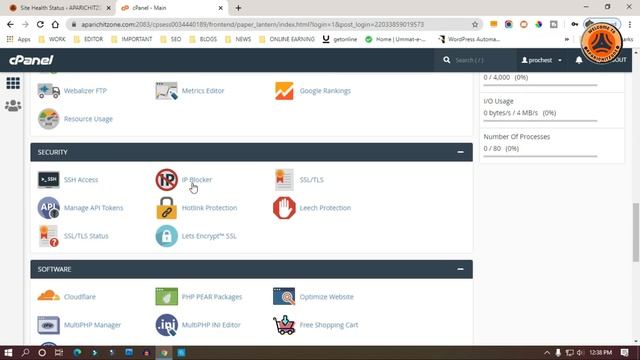Open the BLOGS bookmarks folder
The height and width of the screenshot is (360, 640).
pos(203,39)
